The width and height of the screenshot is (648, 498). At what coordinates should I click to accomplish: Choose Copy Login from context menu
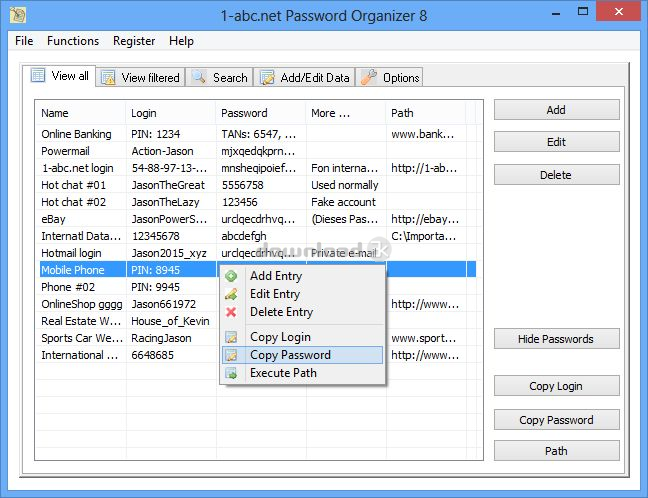click(x=303, y=337)
